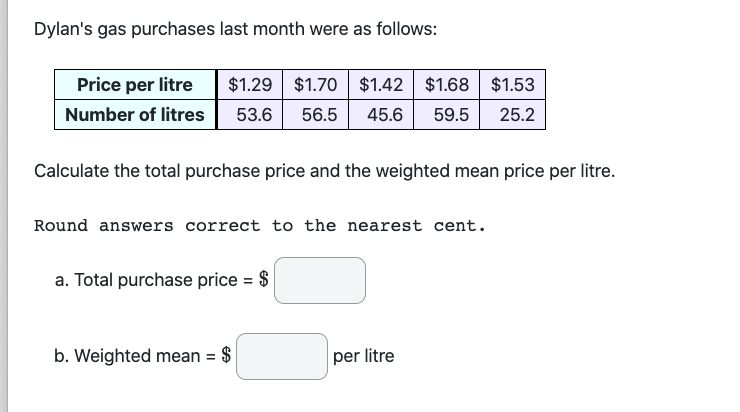Screen dimensions: 740x412
Task: Click the 'Price per litre' row header
Action: click(135, 85)
